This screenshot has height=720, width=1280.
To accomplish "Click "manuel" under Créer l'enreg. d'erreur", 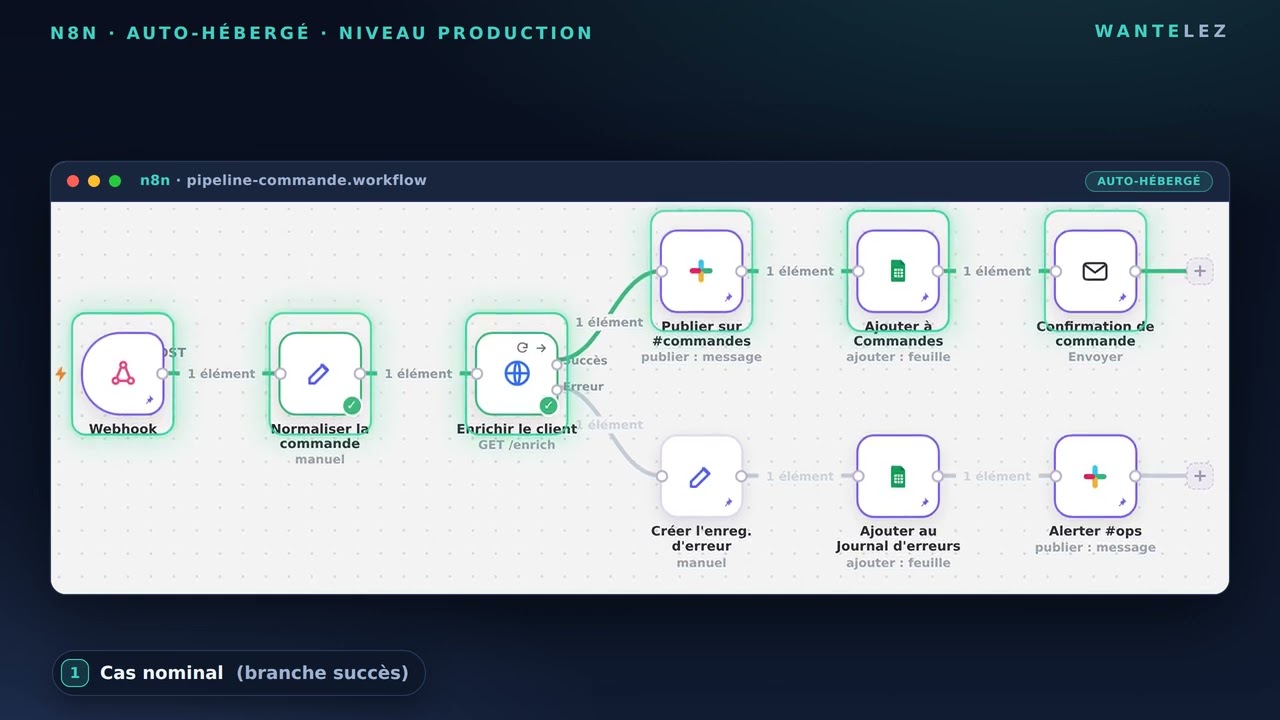I will click(x=701, y=563).
